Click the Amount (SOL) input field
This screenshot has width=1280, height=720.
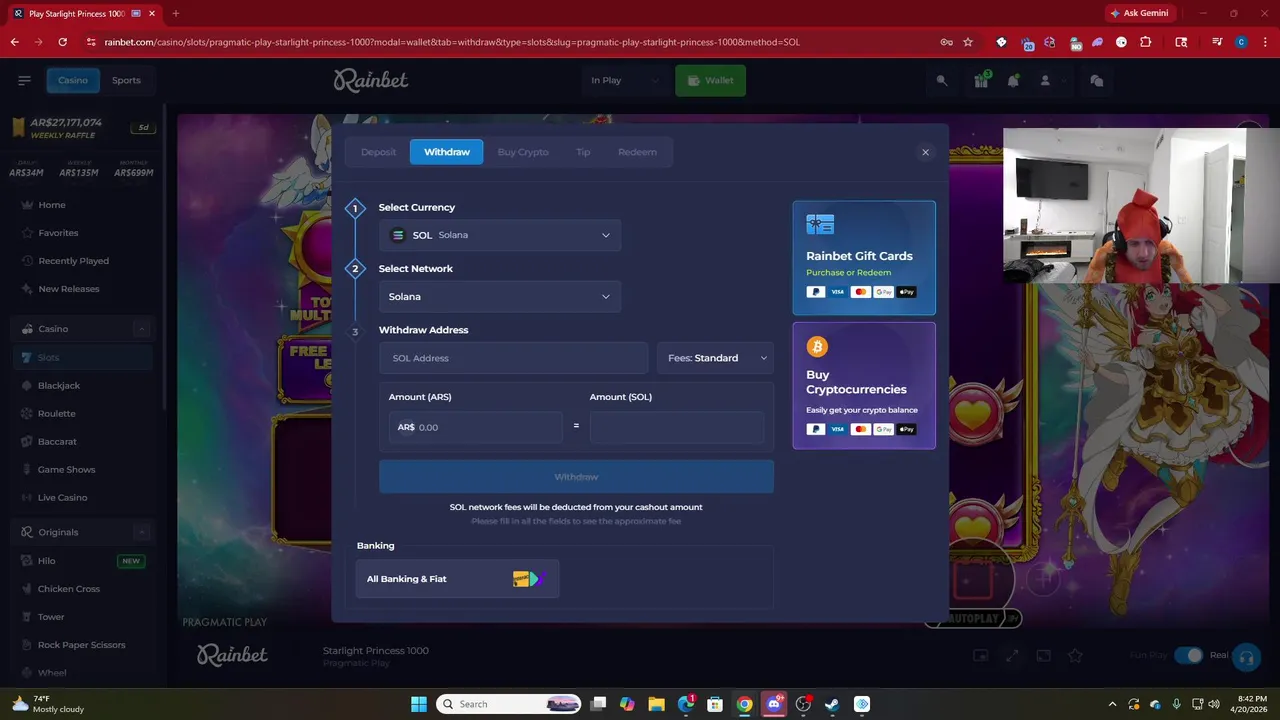click(x=677, y=427)
